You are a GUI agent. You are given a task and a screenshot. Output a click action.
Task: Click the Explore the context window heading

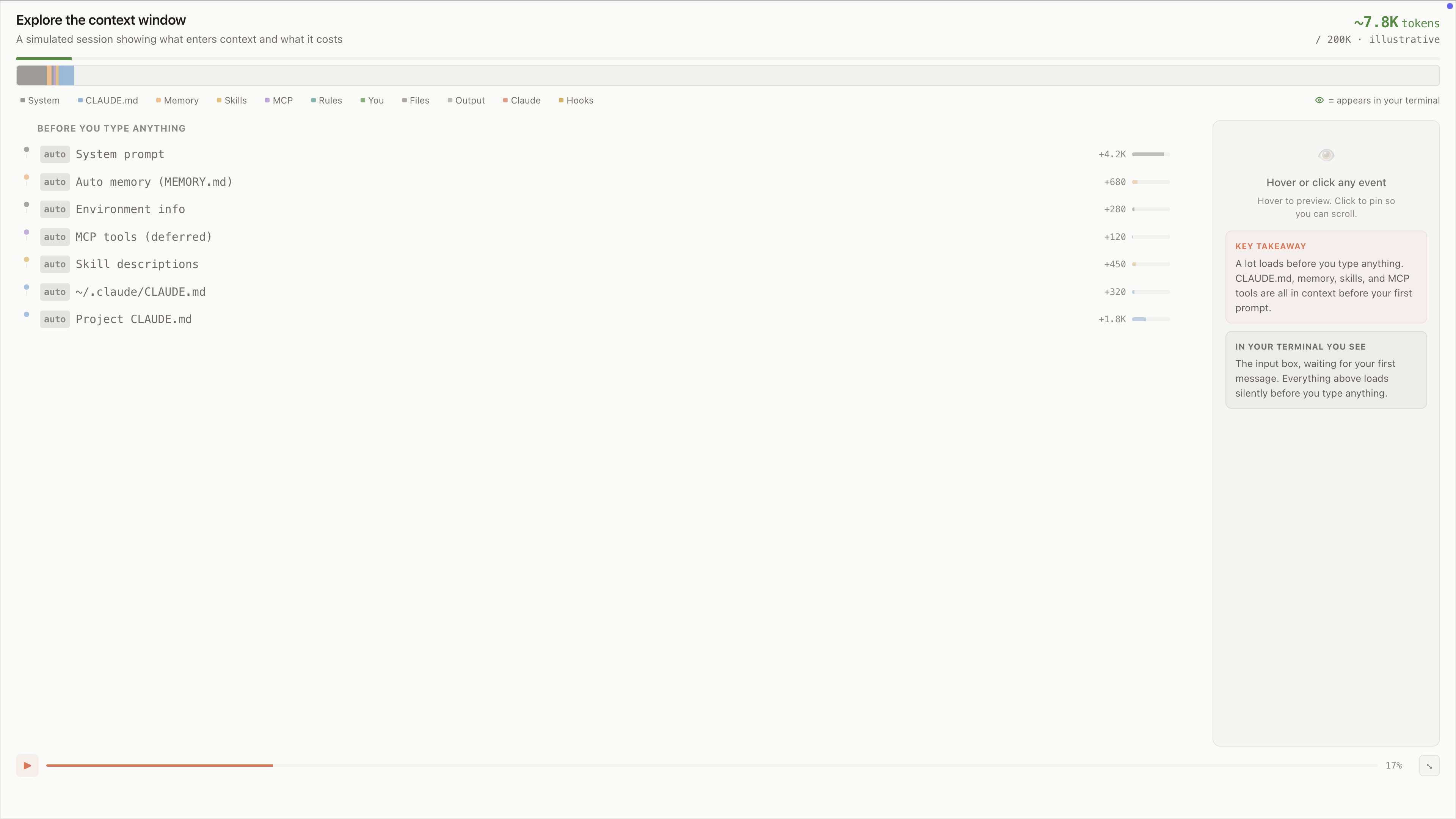click(x=100, y=20)
